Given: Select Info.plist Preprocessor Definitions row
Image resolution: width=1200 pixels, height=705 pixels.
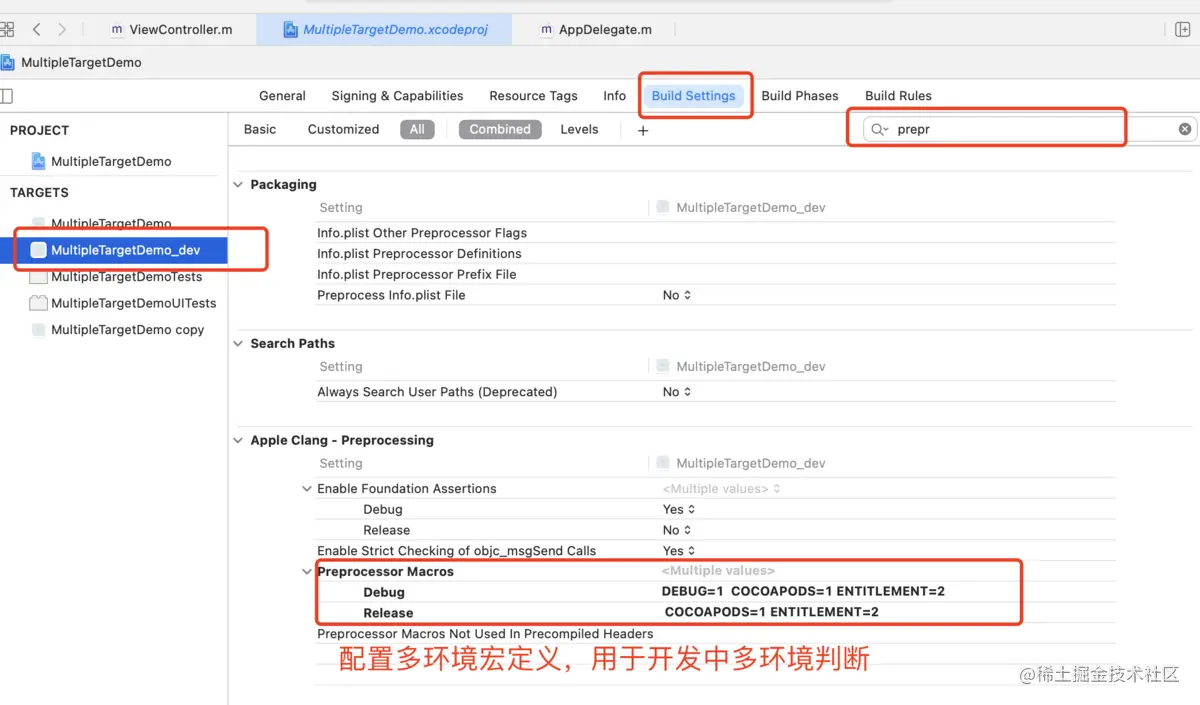Looking at the screenshot, I should 715,254.
